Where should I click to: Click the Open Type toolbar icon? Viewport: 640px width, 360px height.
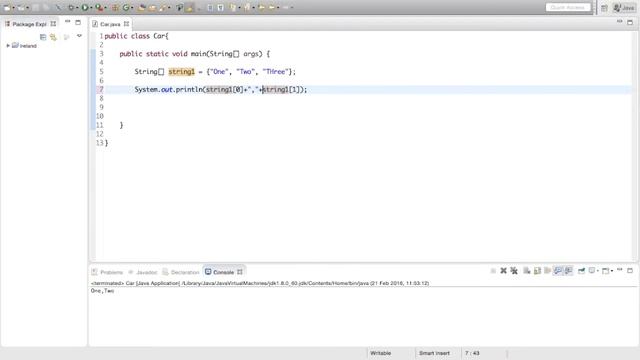[x=141, y=7]
